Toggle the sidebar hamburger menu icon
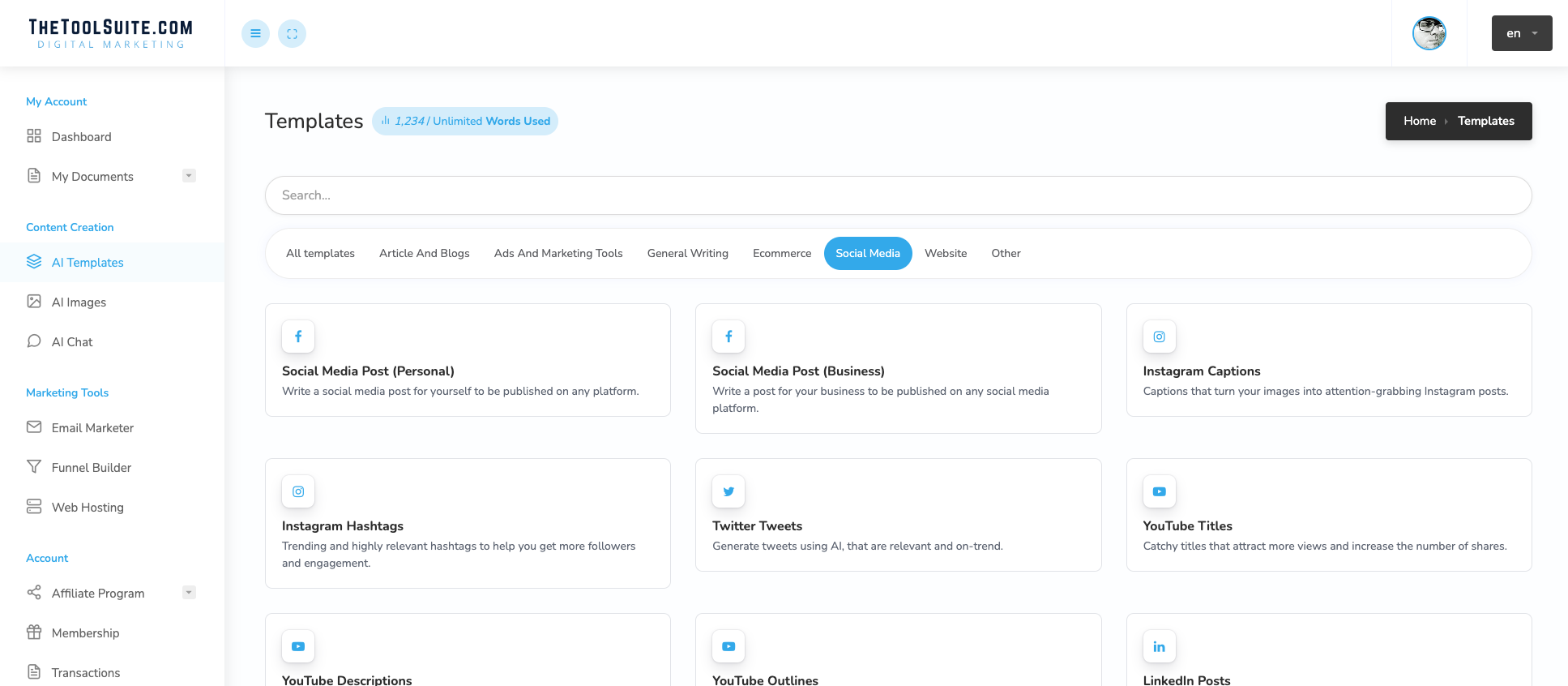Image resolution: width=1568 pixels, height=686 pixels. tap(255, 33)
